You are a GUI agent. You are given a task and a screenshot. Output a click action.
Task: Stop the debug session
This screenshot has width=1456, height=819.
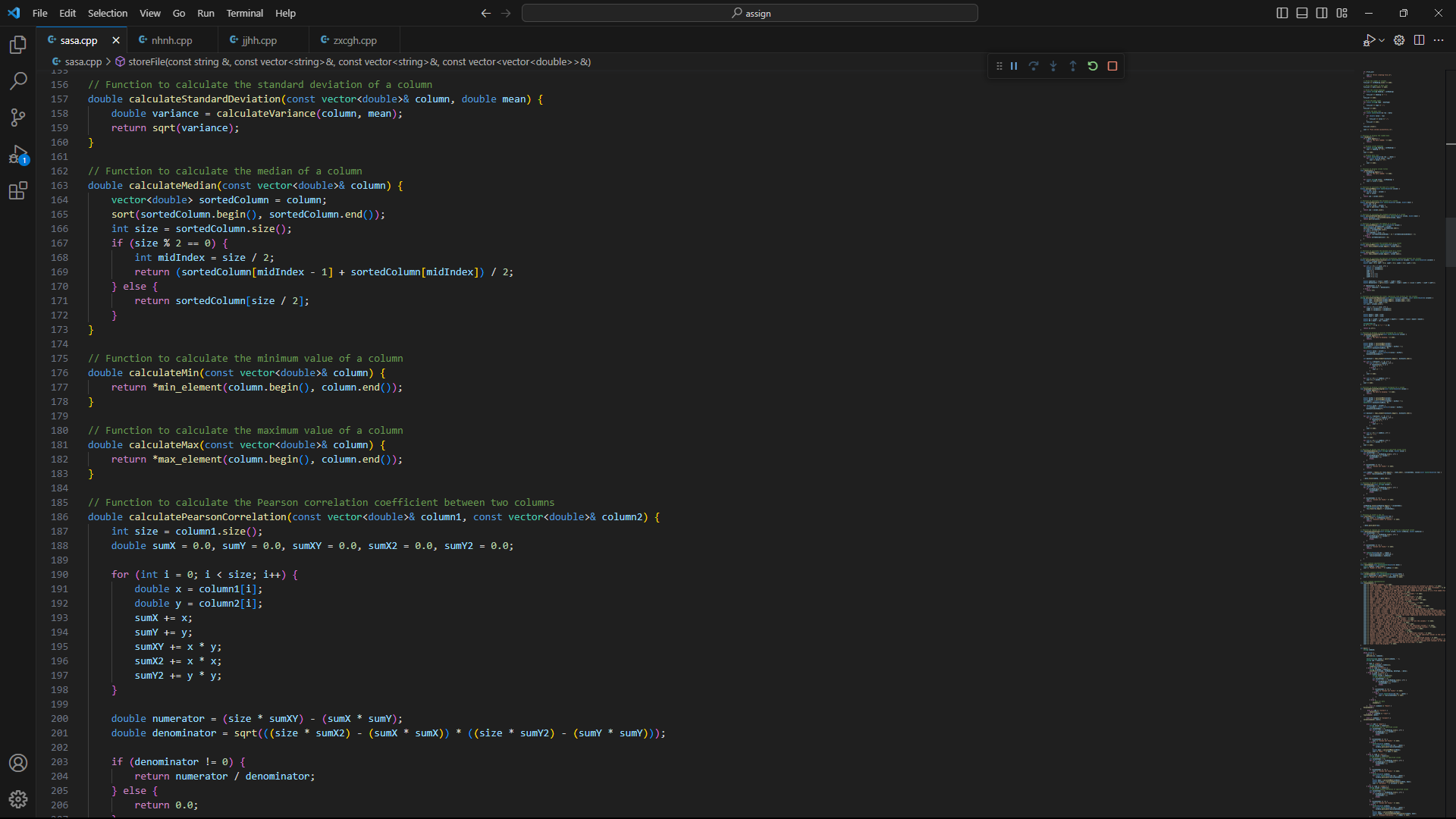(1112, 66)
